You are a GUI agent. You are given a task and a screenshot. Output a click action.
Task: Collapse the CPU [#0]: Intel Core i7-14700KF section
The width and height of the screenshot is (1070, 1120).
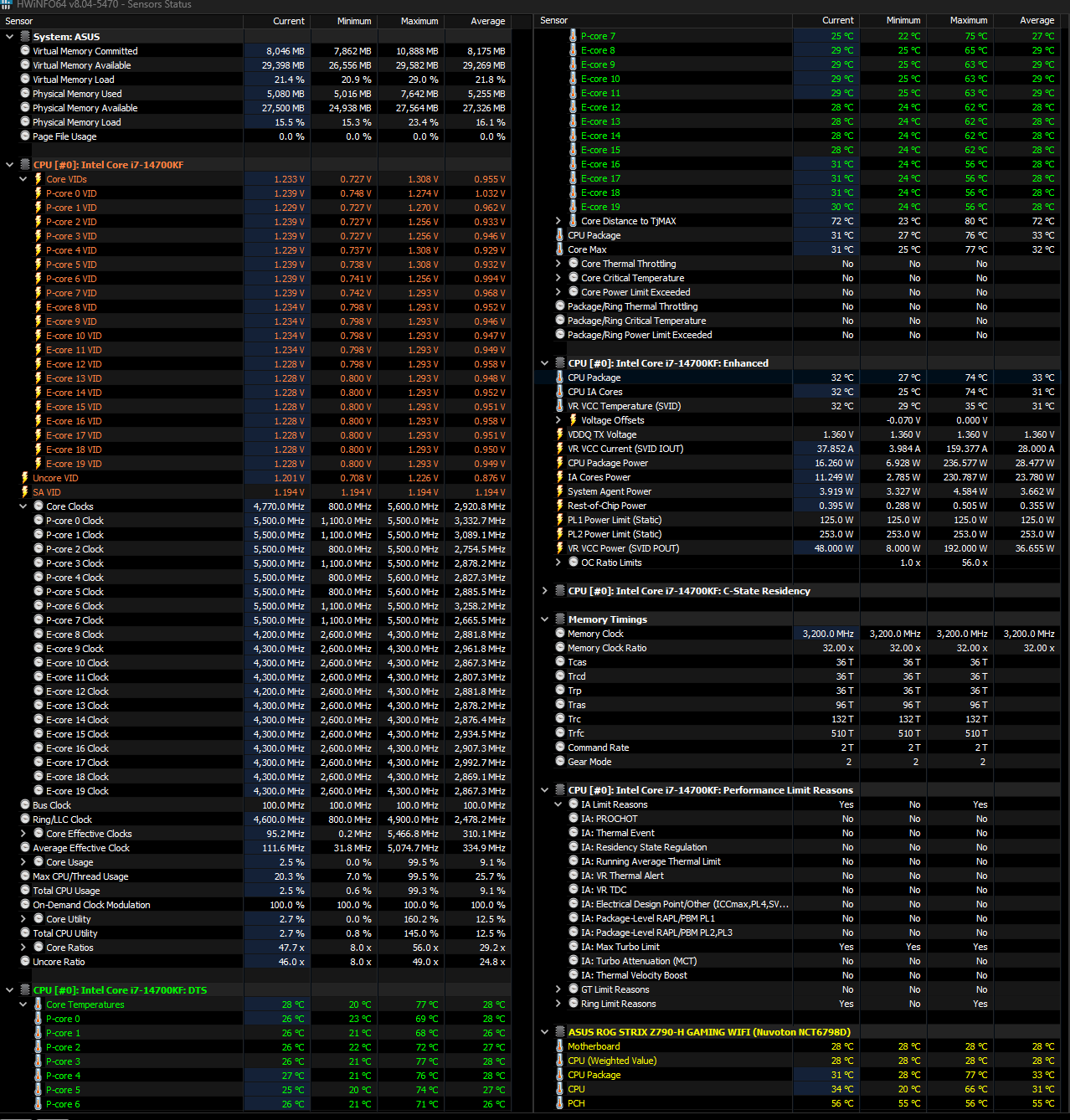coord(10,165)
